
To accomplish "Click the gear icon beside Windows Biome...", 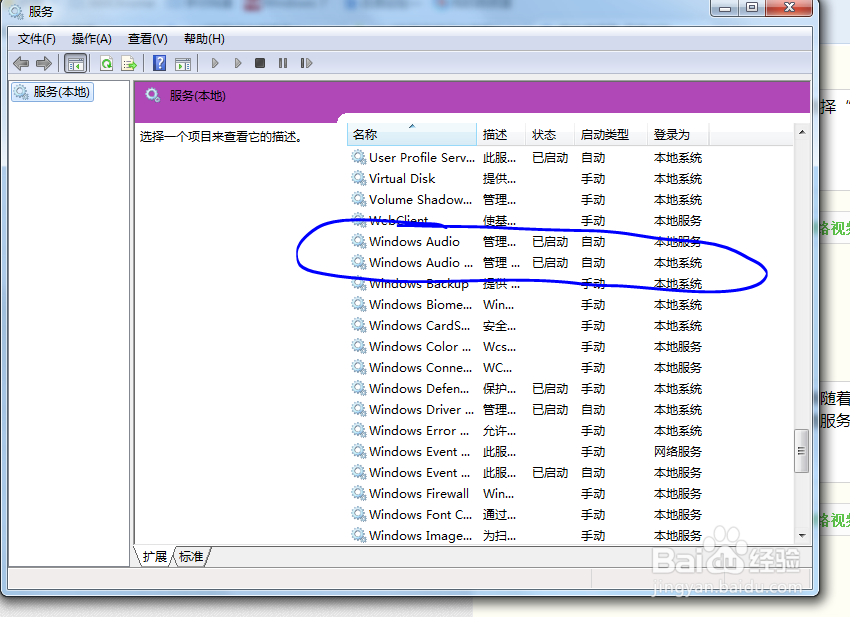I will pyautogui.click(x=358, y=304).
